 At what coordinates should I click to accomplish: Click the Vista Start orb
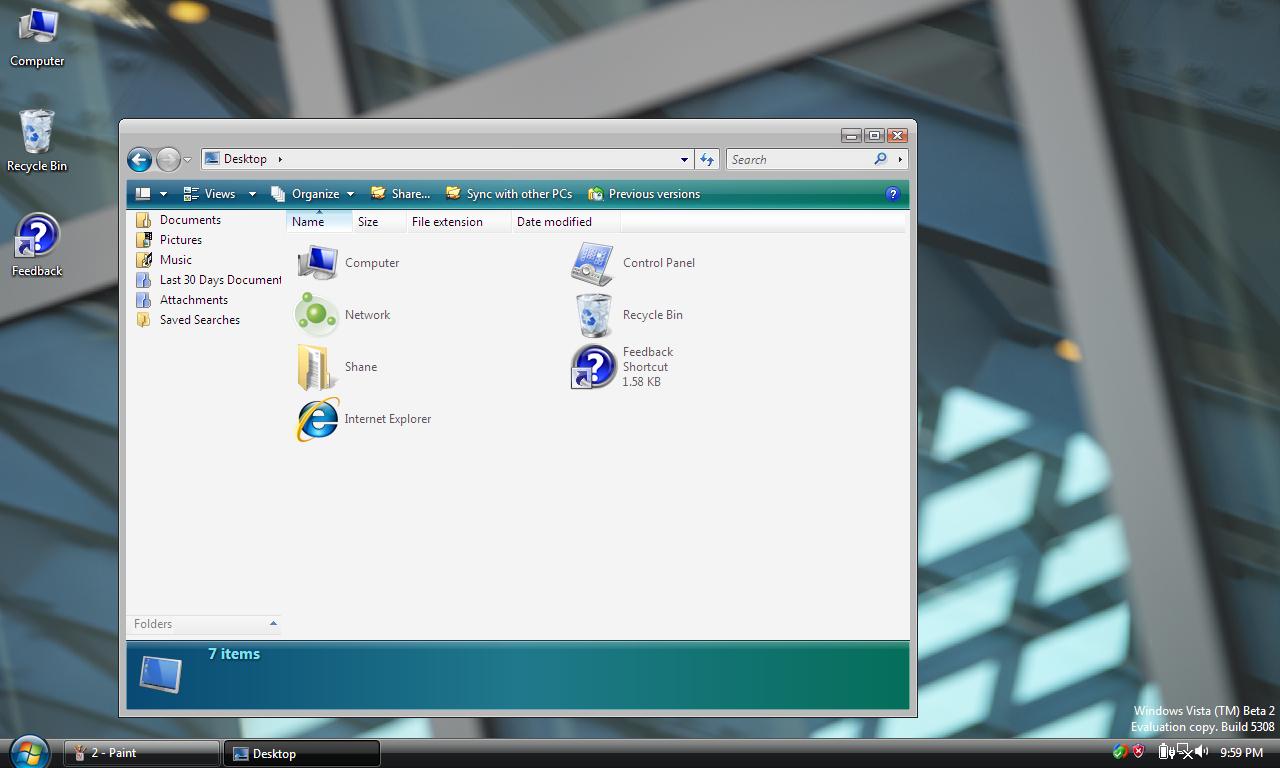[30, 752]
